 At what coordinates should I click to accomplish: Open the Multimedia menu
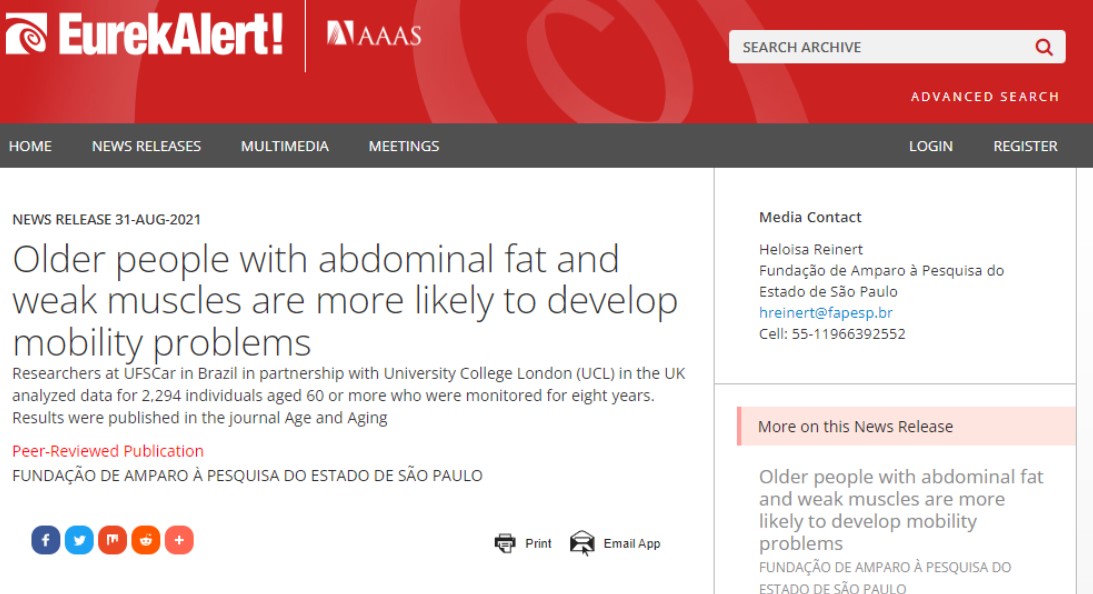(x=284, y=146)
